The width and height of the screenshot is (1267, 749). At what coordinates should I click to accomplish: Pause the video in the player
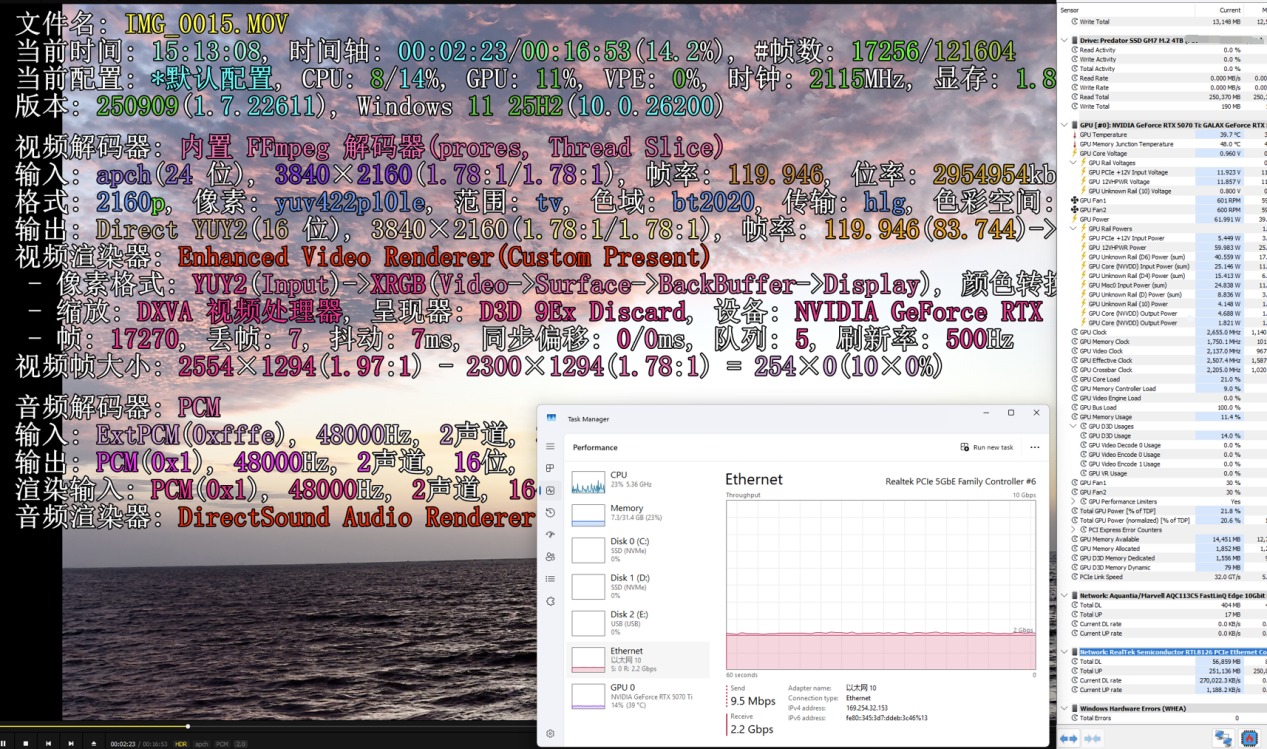pyautogui.click(x=4, y=744)
